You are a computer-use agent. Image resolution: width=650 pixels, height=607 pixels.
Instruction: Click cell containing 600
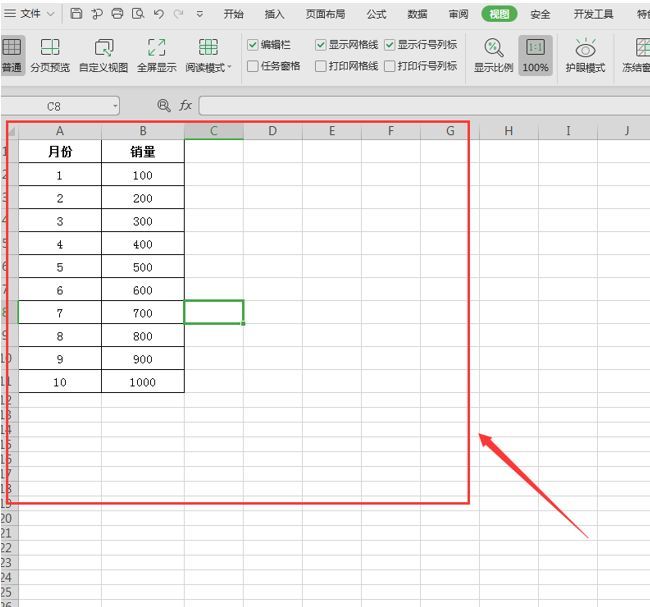click(143, 290)
